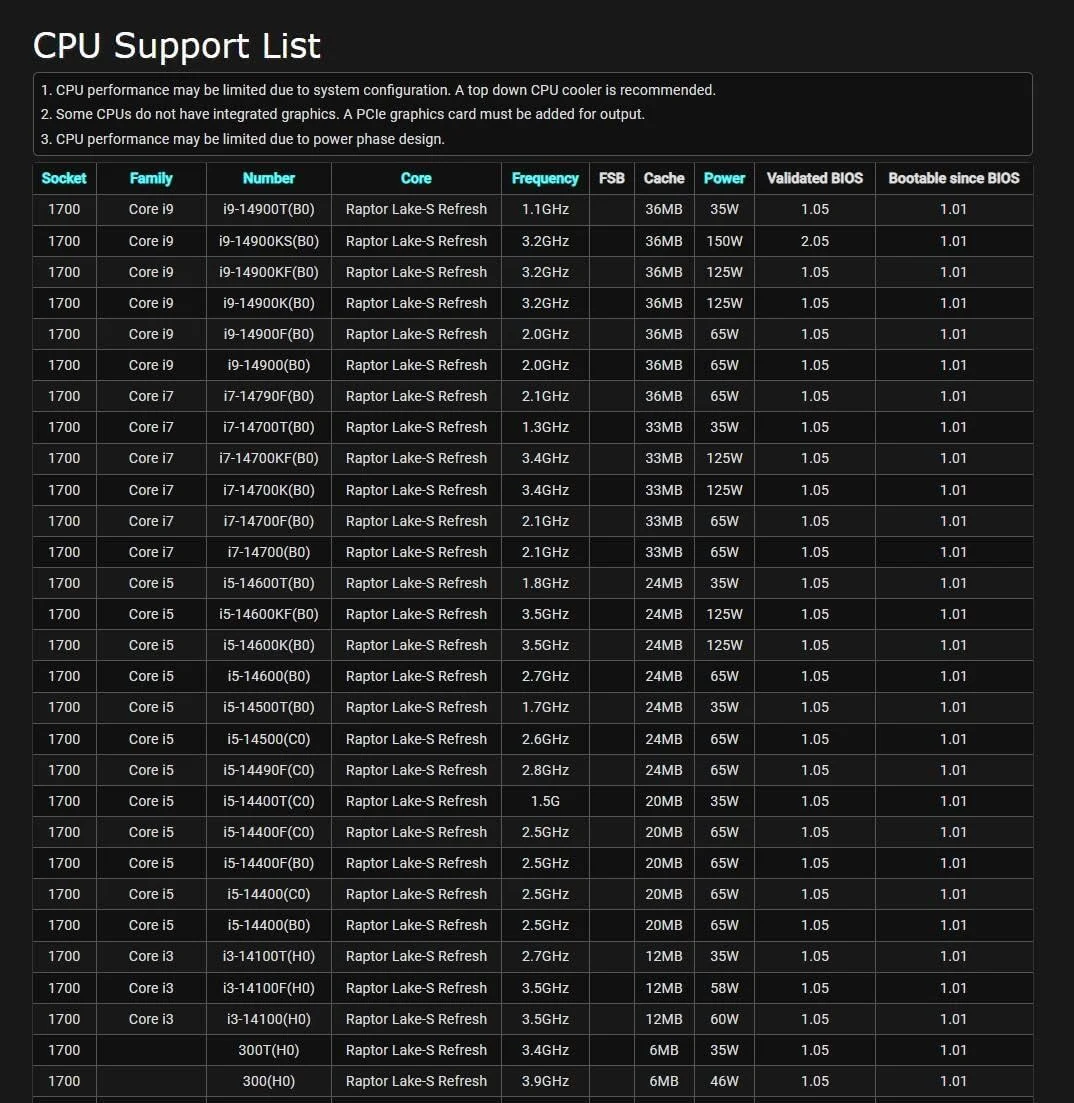Viewport: 1074px width, 1103px height.
Task: Select the i7-14790F(B0) table cell
Action: 269,396
